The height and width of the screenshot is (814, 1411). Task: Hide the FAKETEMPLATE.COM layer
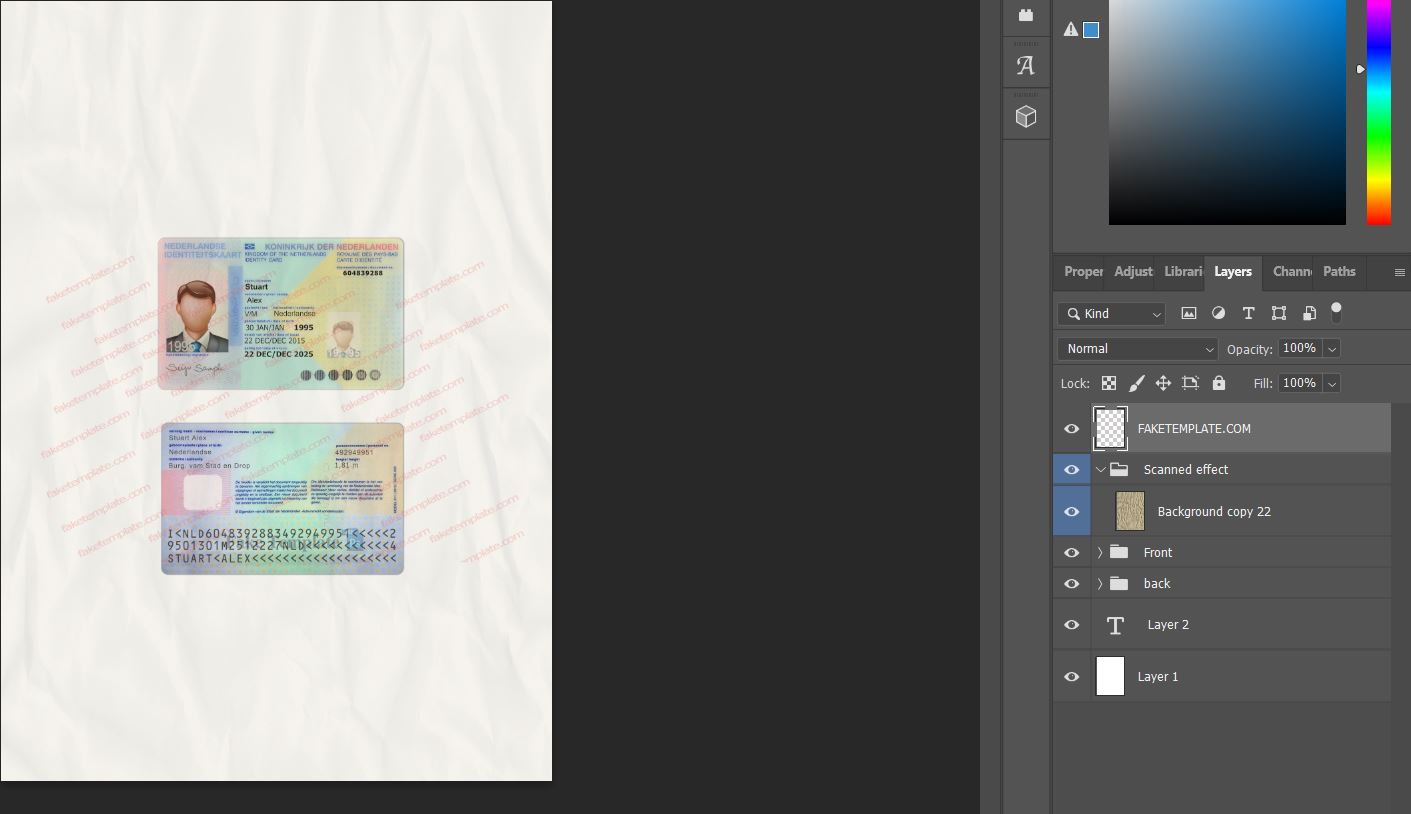tap(1071, 428)
